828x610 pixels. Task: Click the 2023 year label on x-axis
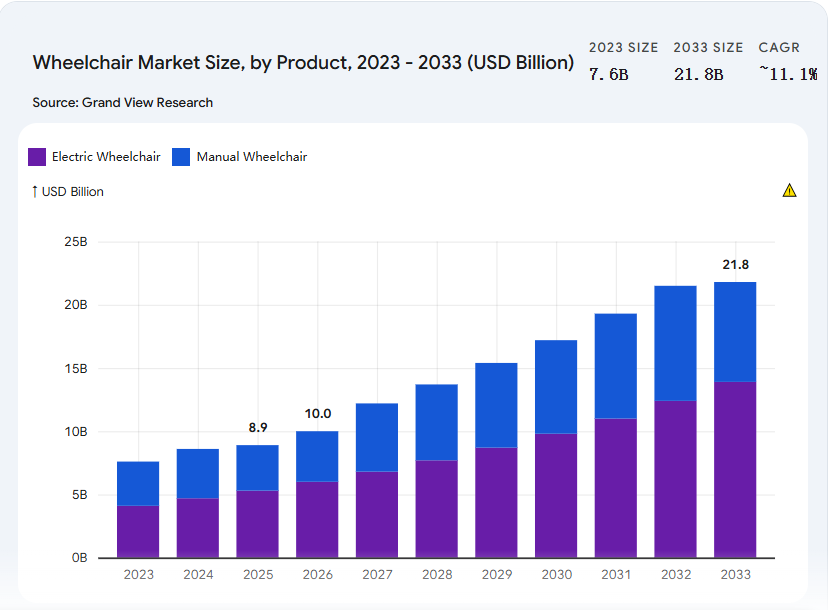pyautogui.click(x=138, y=574)
